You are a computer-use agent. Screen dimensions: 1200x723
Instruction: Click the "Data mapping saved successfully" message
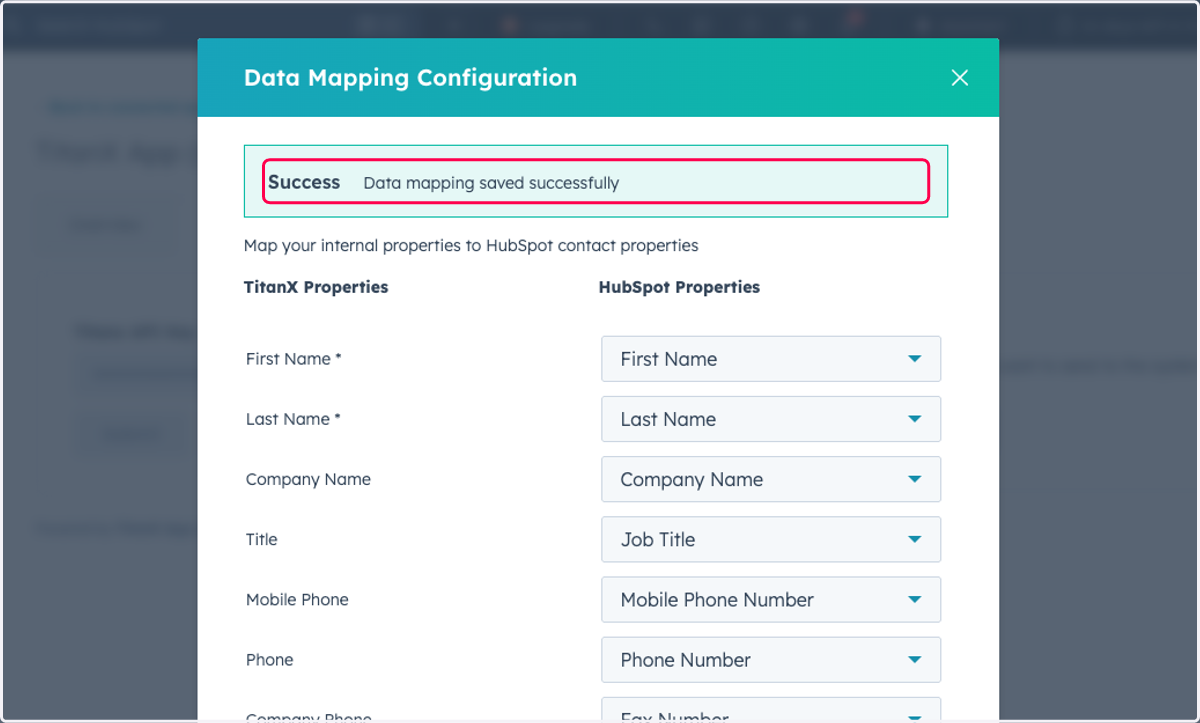coord(491,183)
